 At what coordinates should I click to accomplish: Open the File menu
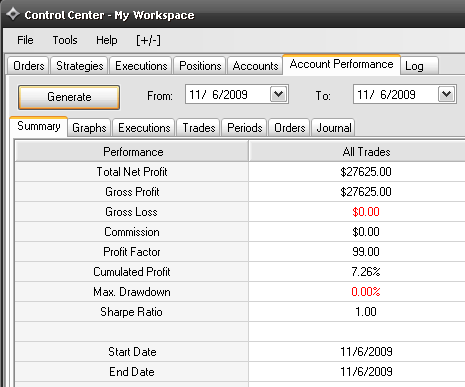click(x=25, y=40)
